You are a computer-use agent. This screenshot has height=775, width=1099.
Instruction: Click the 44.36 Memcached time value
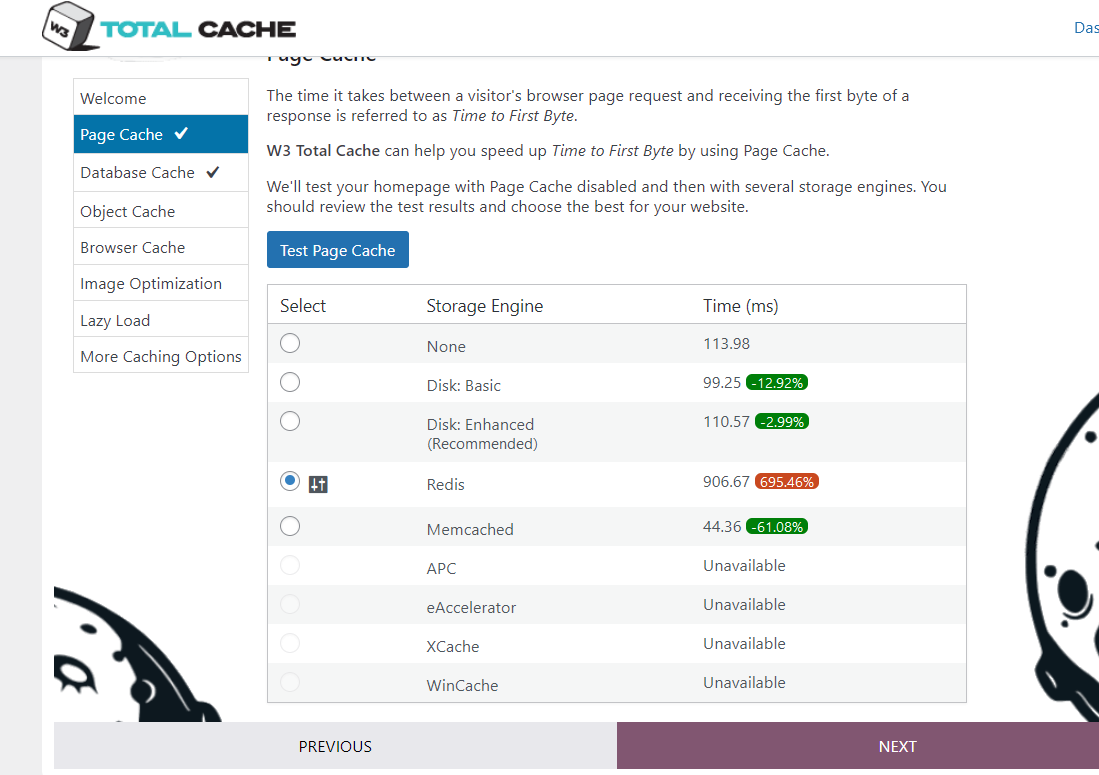point(722,526)
